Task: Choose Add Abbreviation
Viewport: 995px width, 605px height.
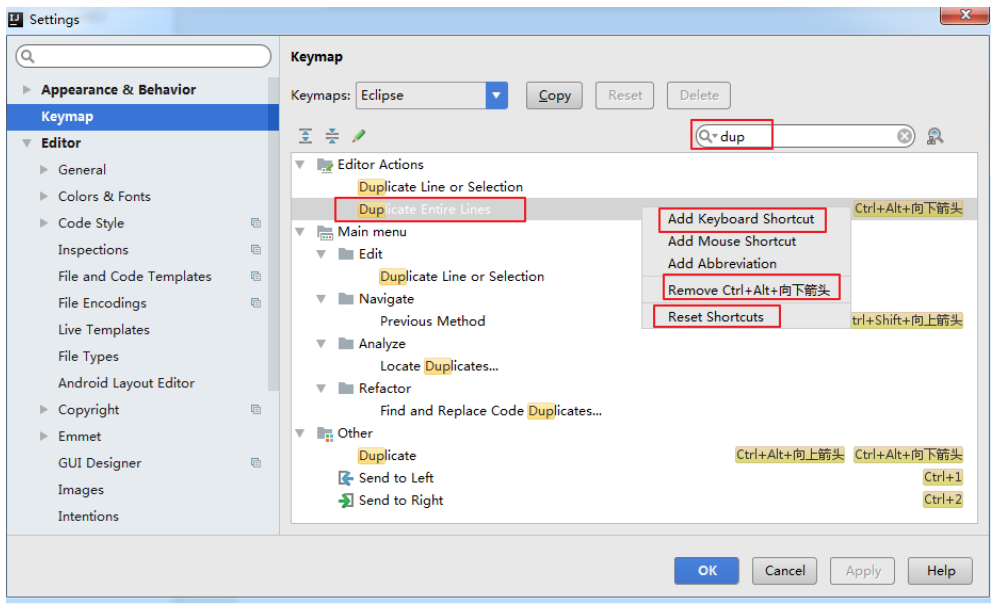Action: 722,263
